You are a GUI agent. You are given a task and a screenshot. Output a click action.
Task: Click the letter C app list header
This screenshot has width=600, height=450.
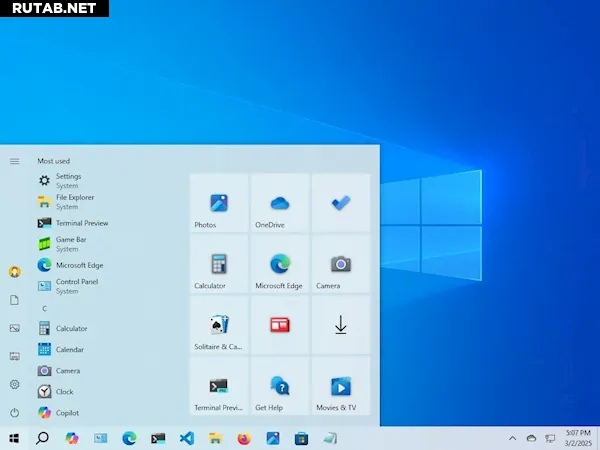pos(44,309)
